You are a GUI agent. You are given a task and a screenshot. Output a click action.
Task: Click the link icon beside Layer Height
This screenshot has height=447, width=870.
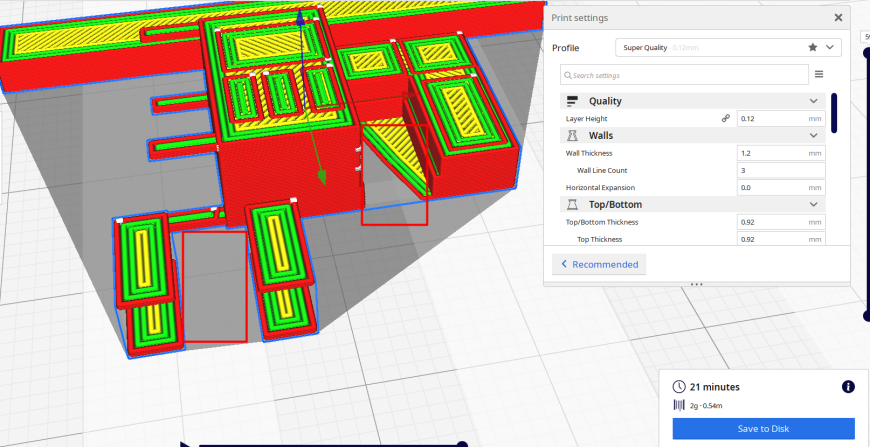click(x=725, y=118)
